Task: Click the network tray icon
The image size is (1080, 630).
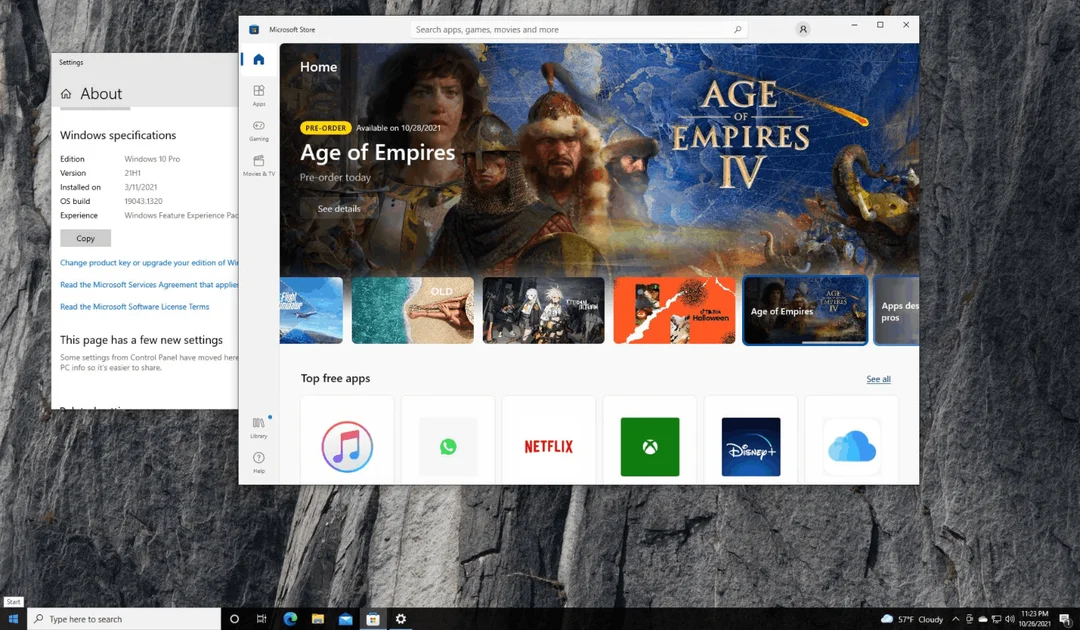Action: pyautogui.click(x=997, y=619)
